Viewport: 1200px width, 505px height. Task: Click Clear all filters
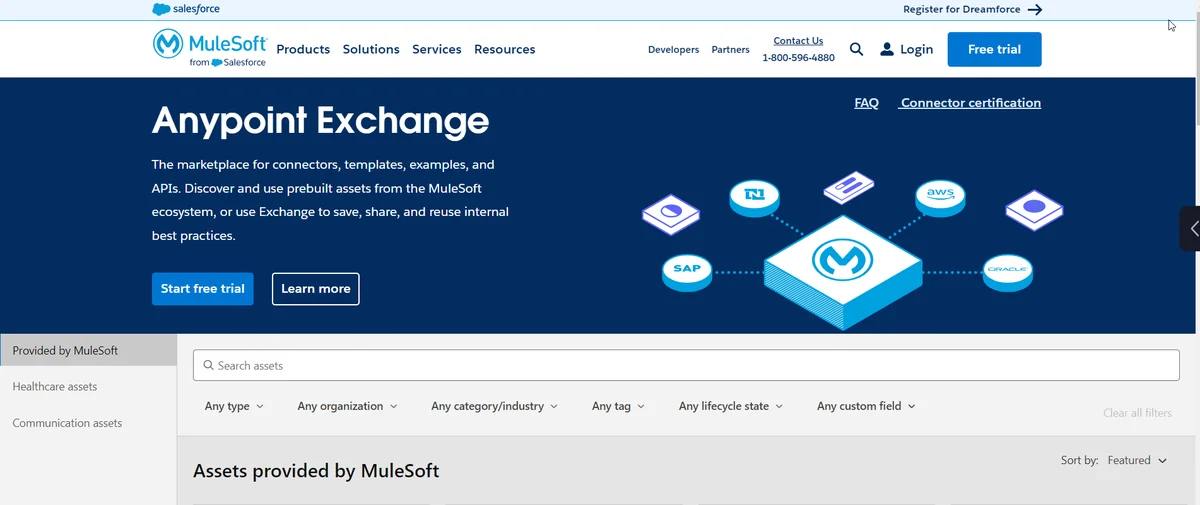point(1137,413)
